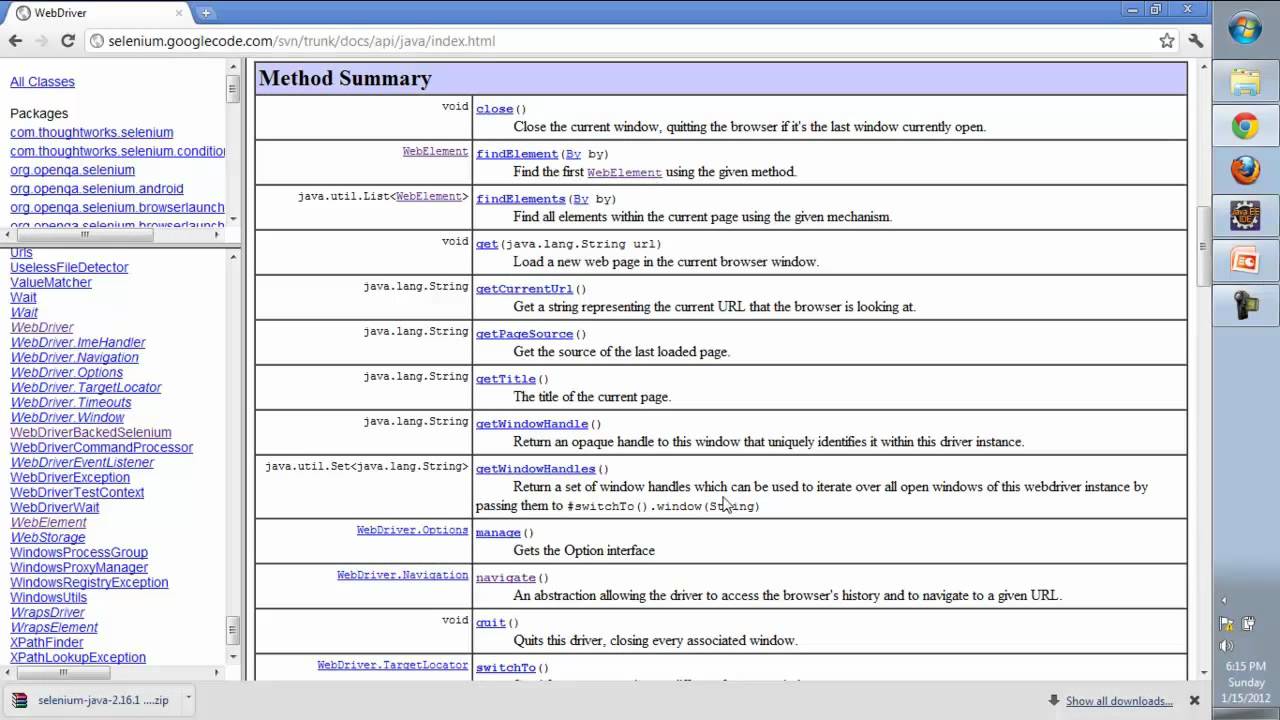Open a new tab with the plus button
Image resolution: width=1280 pixels, height=720 pixels.
tap(206, 13)
